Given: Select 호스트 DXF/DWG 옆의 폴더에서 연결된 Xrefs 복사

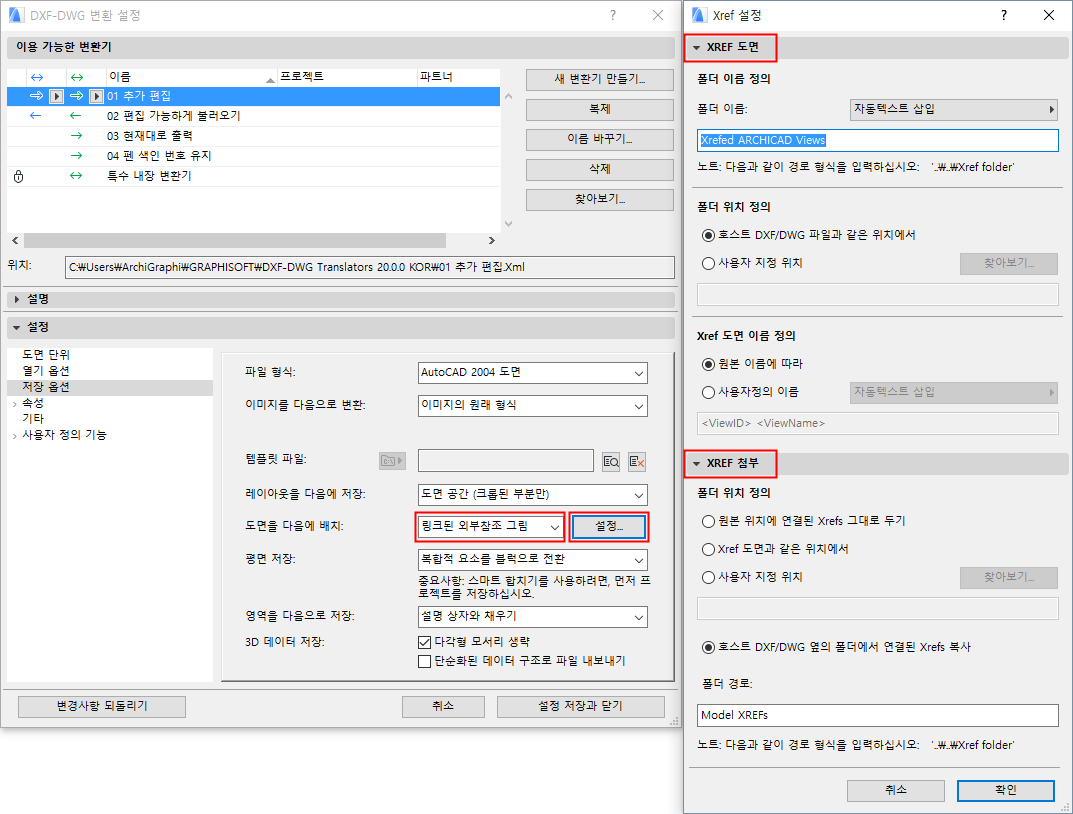Looking at the screenshot, I should [709, 647].
